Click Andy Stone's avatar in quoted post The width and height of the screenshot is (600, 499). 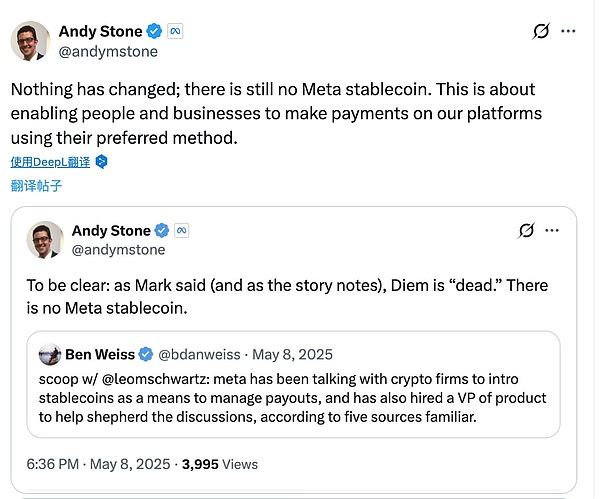(x=47, y=240)
